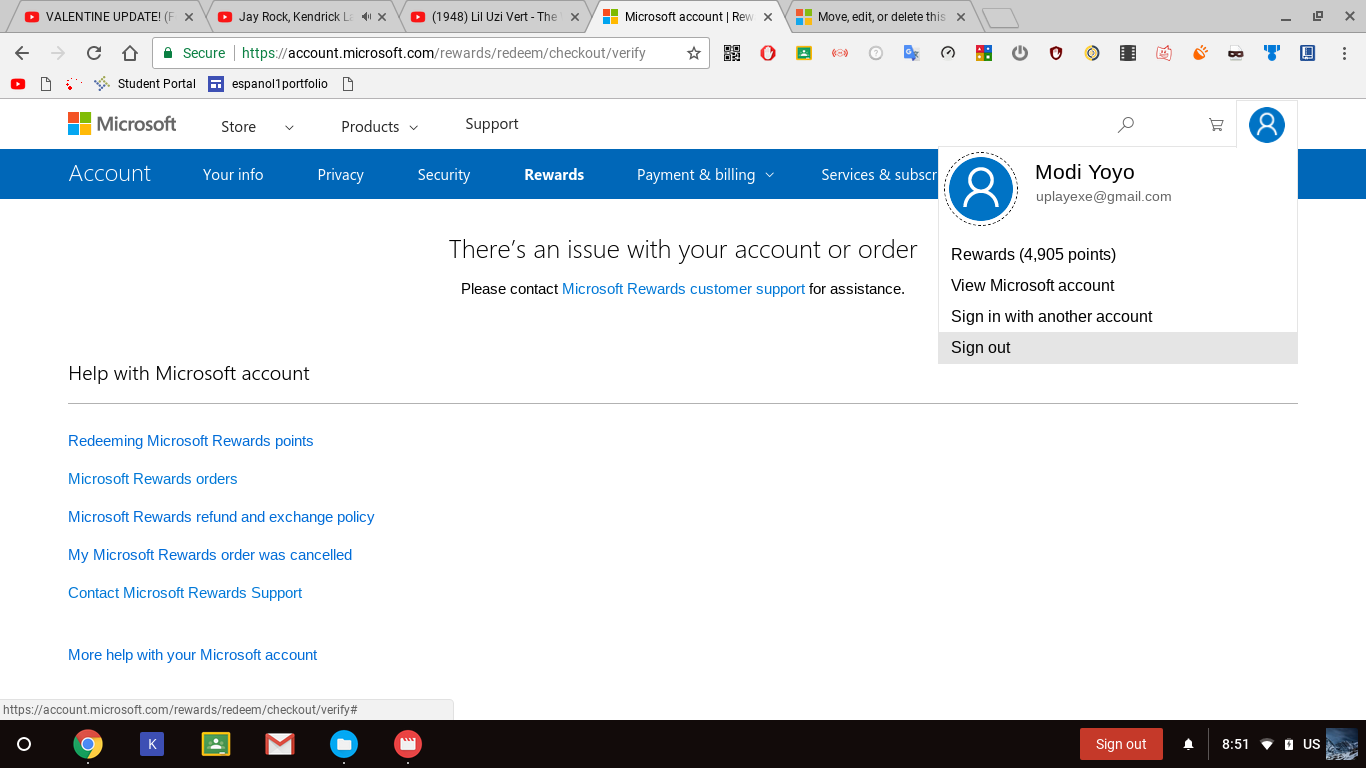This screenshot has height=768, width=1366.
Task: Choose View Microsoft account
Action: 1118,286
